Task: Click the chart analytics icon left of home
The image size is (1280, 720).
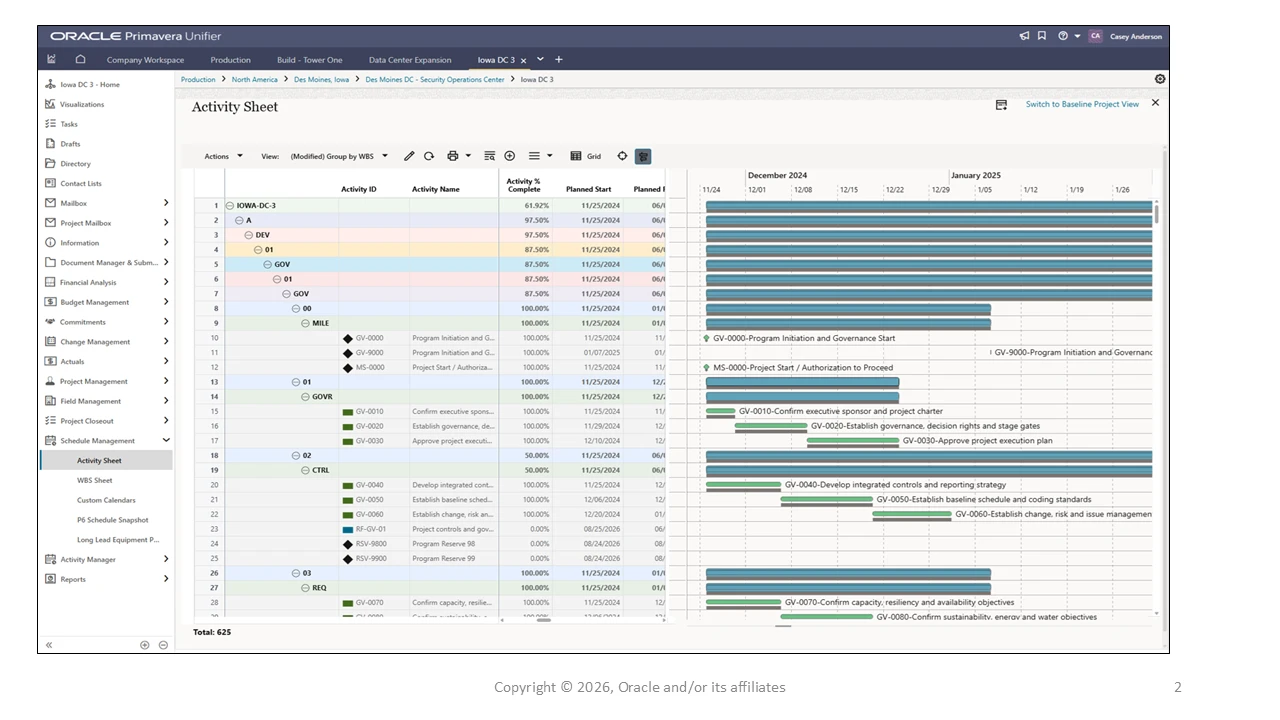Action: pos(52,60)
